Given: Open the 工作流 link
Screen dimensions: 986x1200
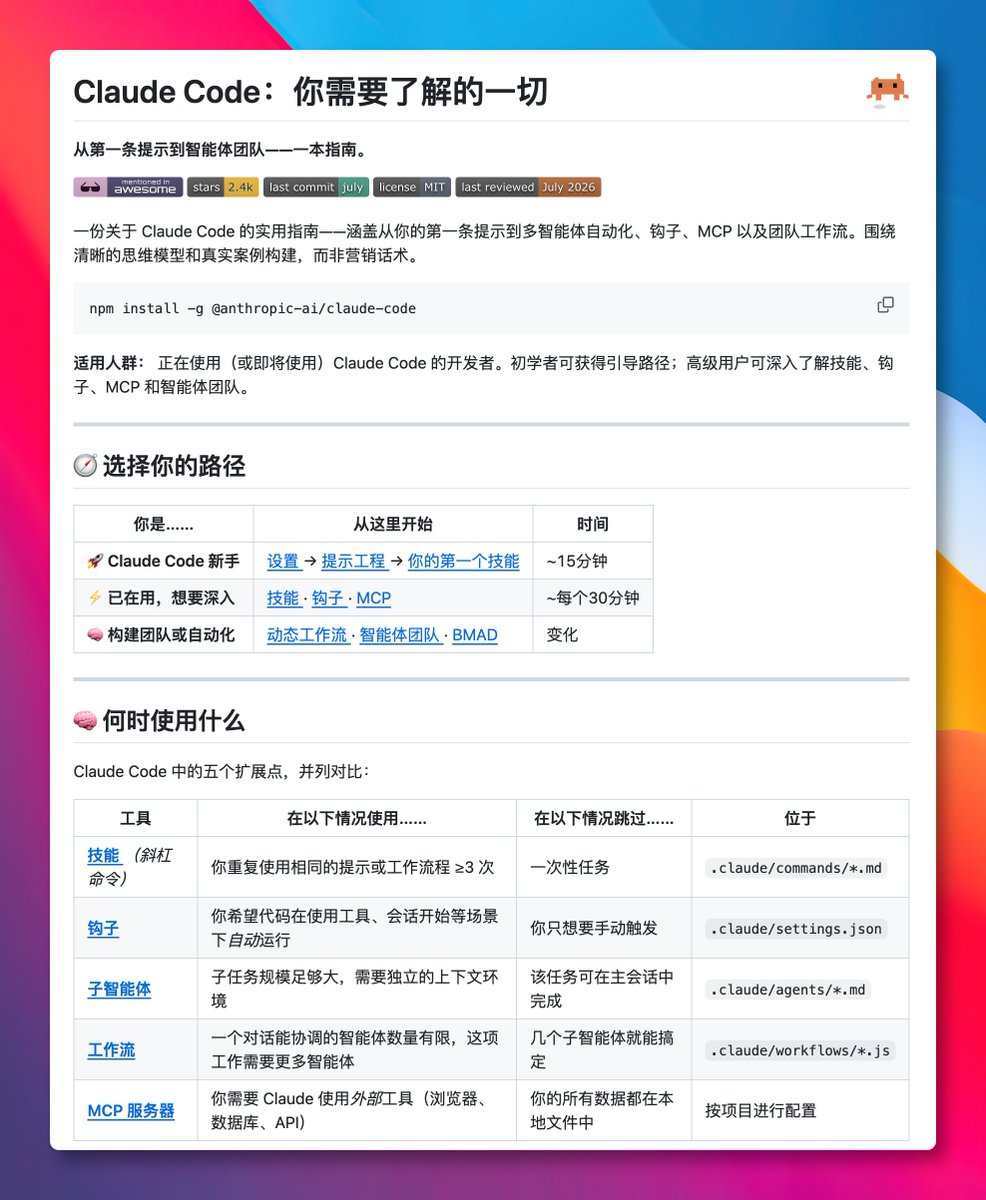Looking at the screenshot, I should (112, 1050).
